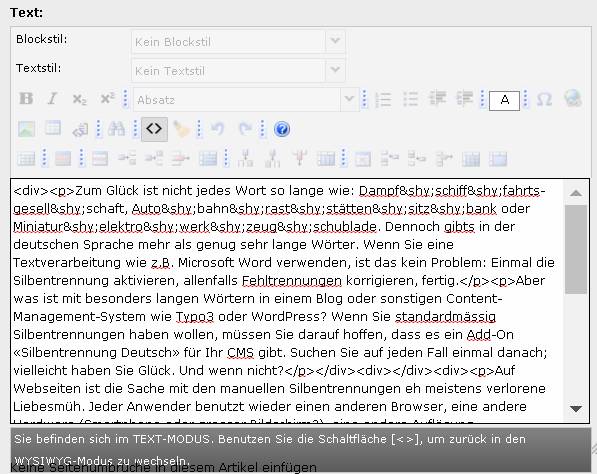The width and height of the screenshot is (597, 474).
Task: Click the "Textstil:" label
Action: 38,68
